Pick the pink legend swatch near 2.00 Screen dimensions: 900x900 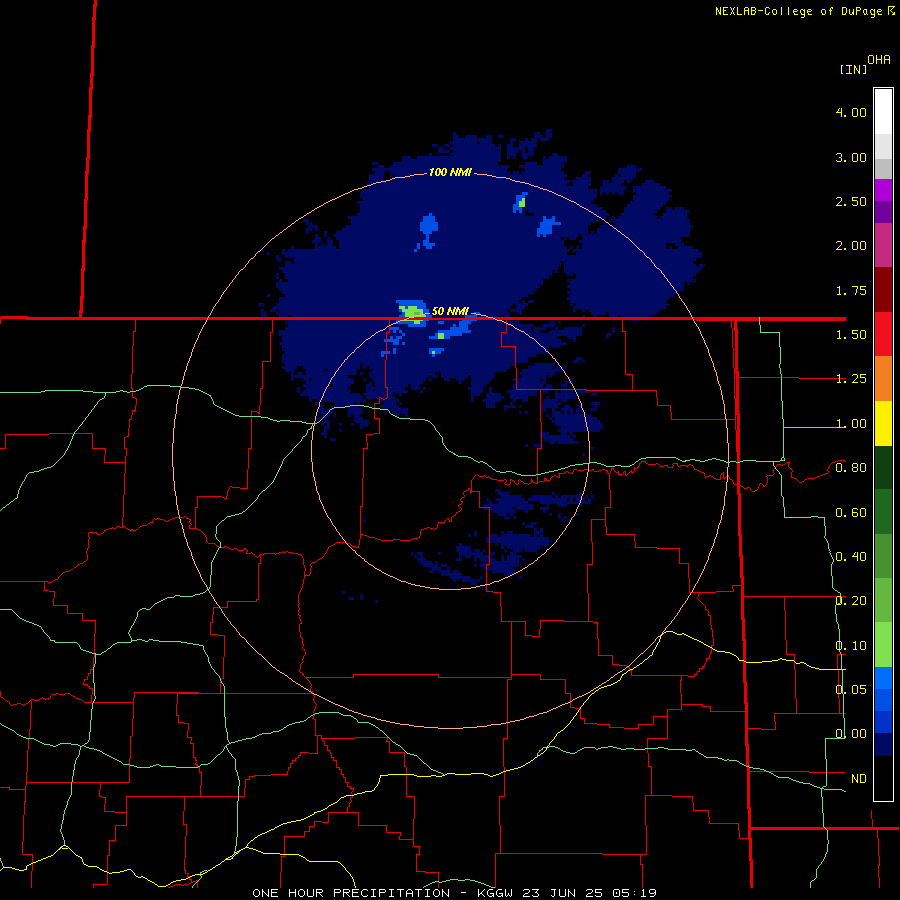[883, 245]
